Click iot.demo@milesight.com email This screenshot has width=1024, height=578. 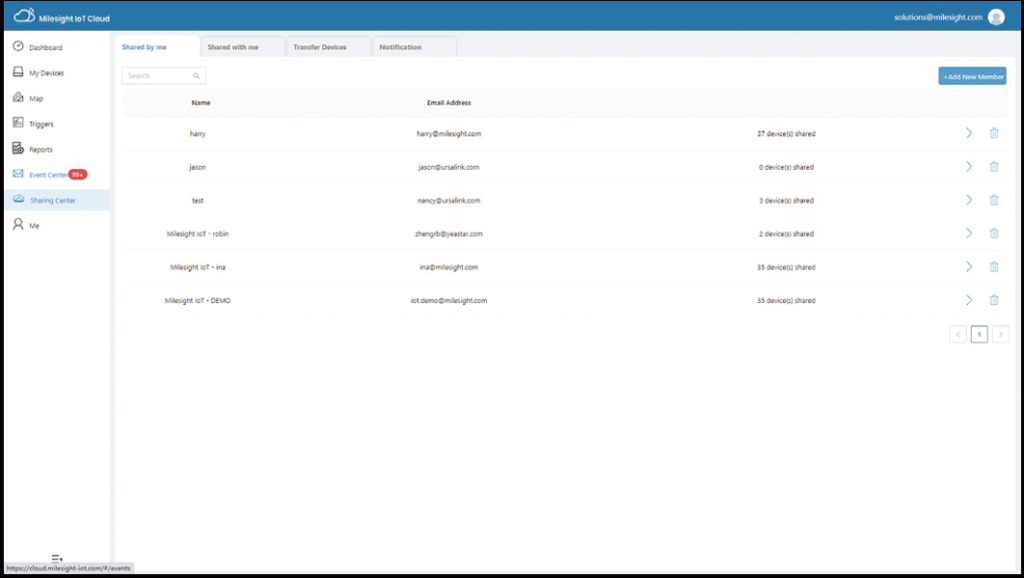[x=449, y=300]
